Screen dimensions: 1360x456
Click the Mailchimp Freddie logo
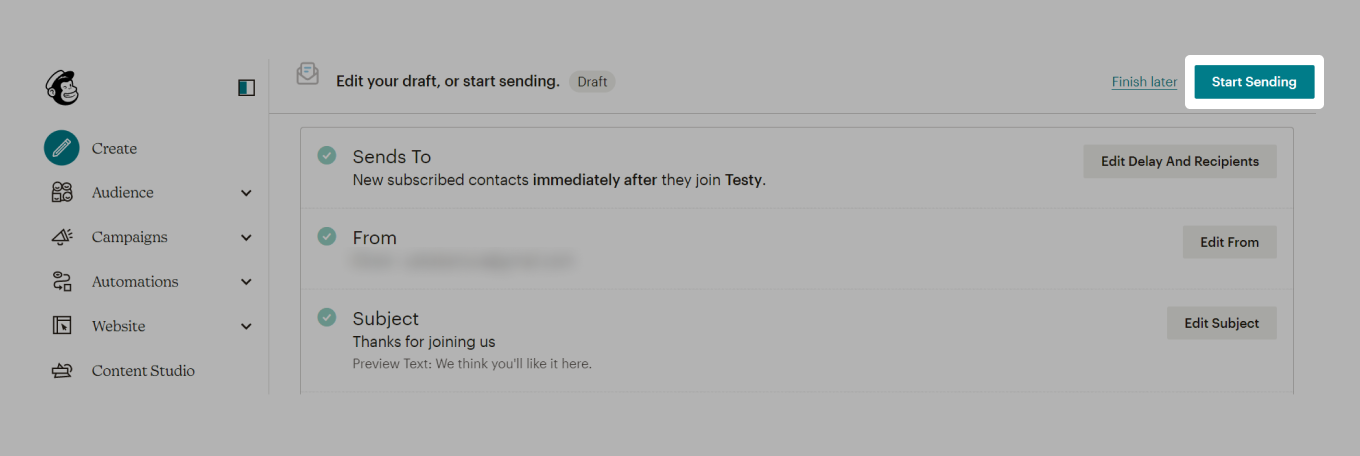62,87
